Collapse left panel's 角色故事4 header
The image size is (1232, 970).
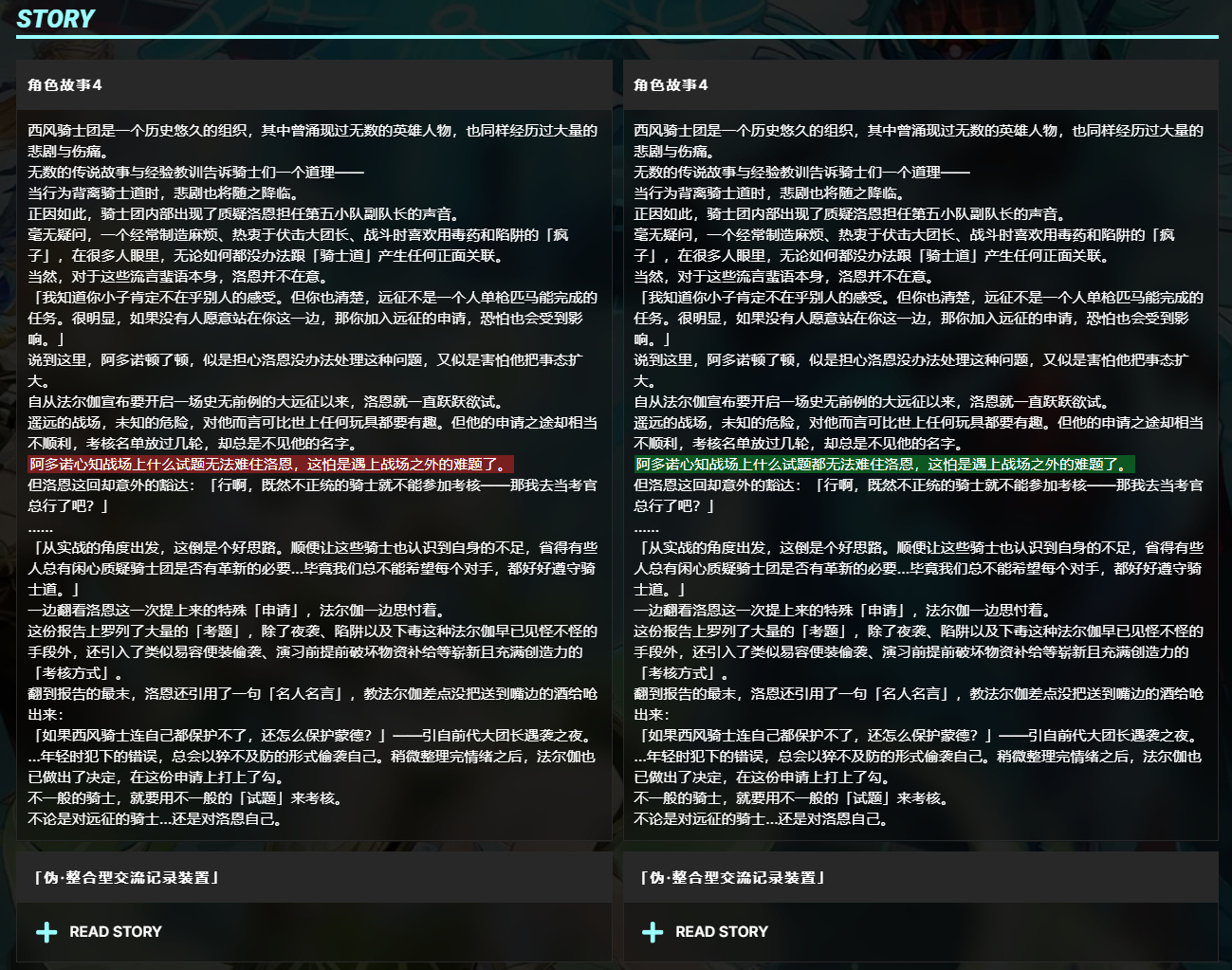tap(314, 85)
